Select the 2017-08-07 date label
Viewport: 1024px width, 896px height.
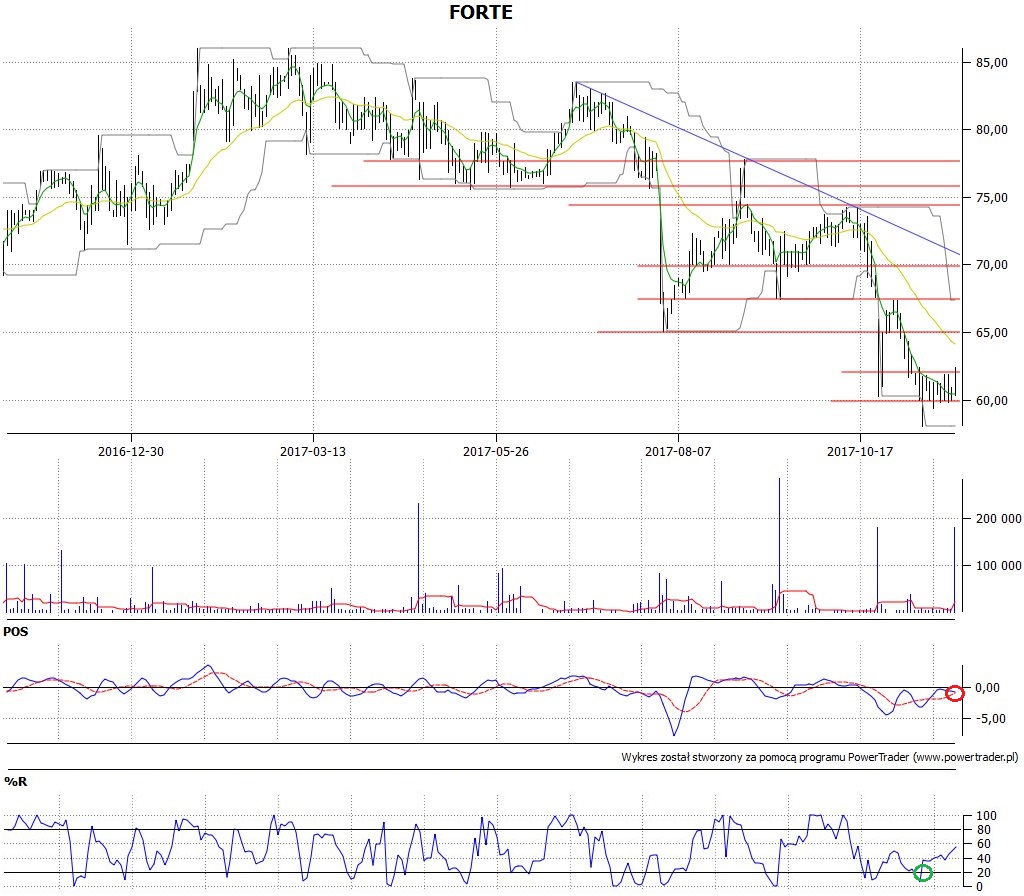pos(678,452)
